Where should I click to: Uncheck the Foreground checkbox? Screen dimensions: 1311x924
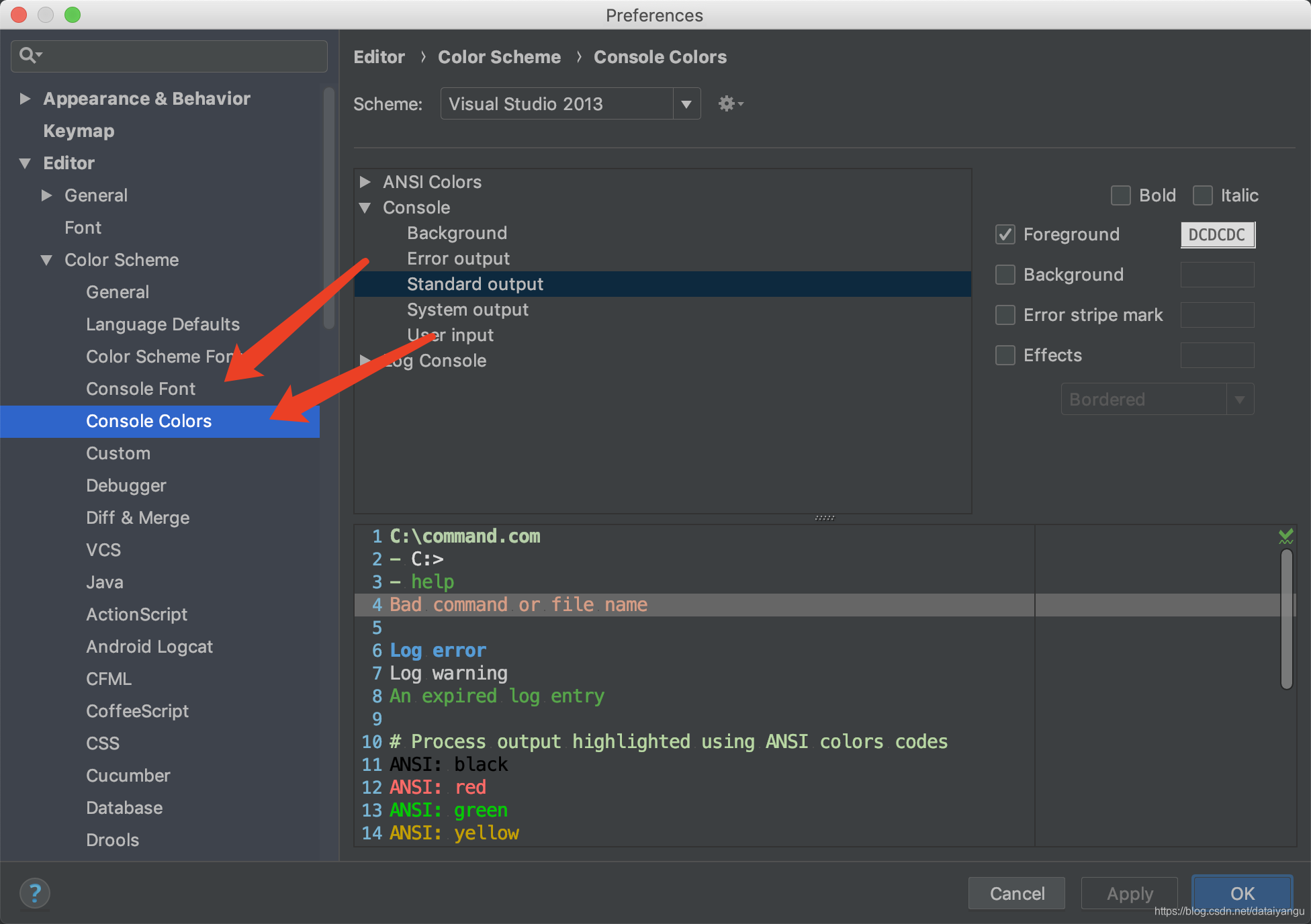(1005, 234)
